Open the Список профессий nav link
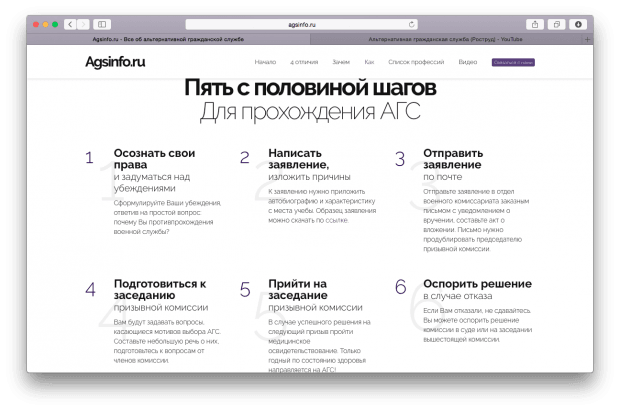This screenshot has width=620, height=411. coord(415,62)
